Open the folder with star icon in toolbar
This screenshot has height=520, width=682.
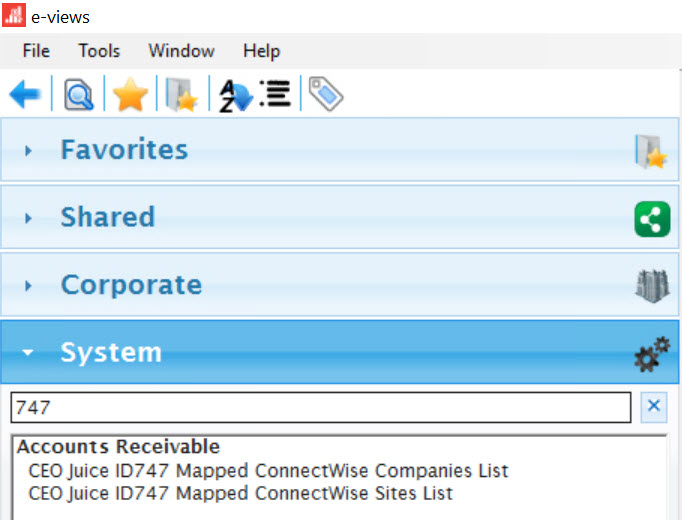pyautogui.click(x=182, y=94)
